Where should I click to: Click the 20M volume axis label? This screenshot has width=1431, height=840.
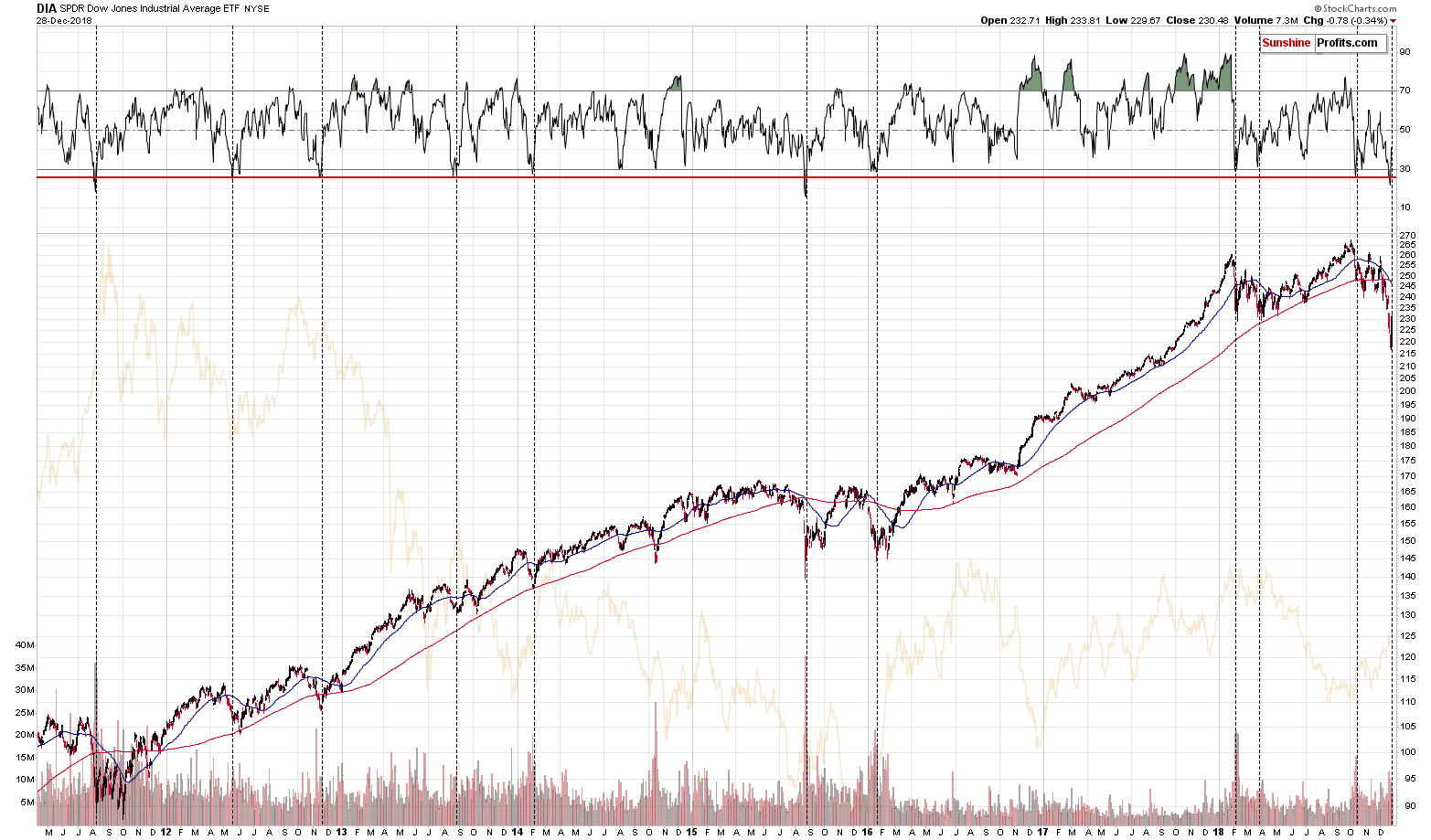(x=26, y=735)
